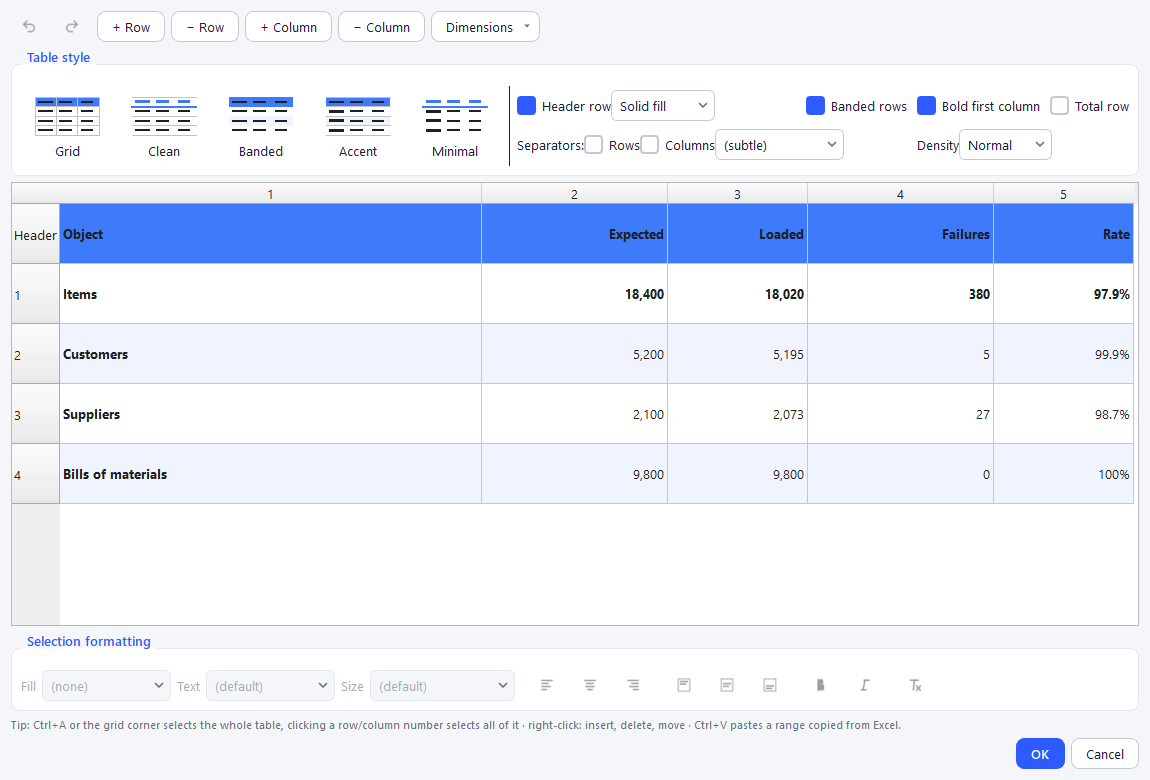Image resolution: width=1150 pixels, height=780 pixels.
Task: Apply the Grid table style
Action: pos(67,127)
